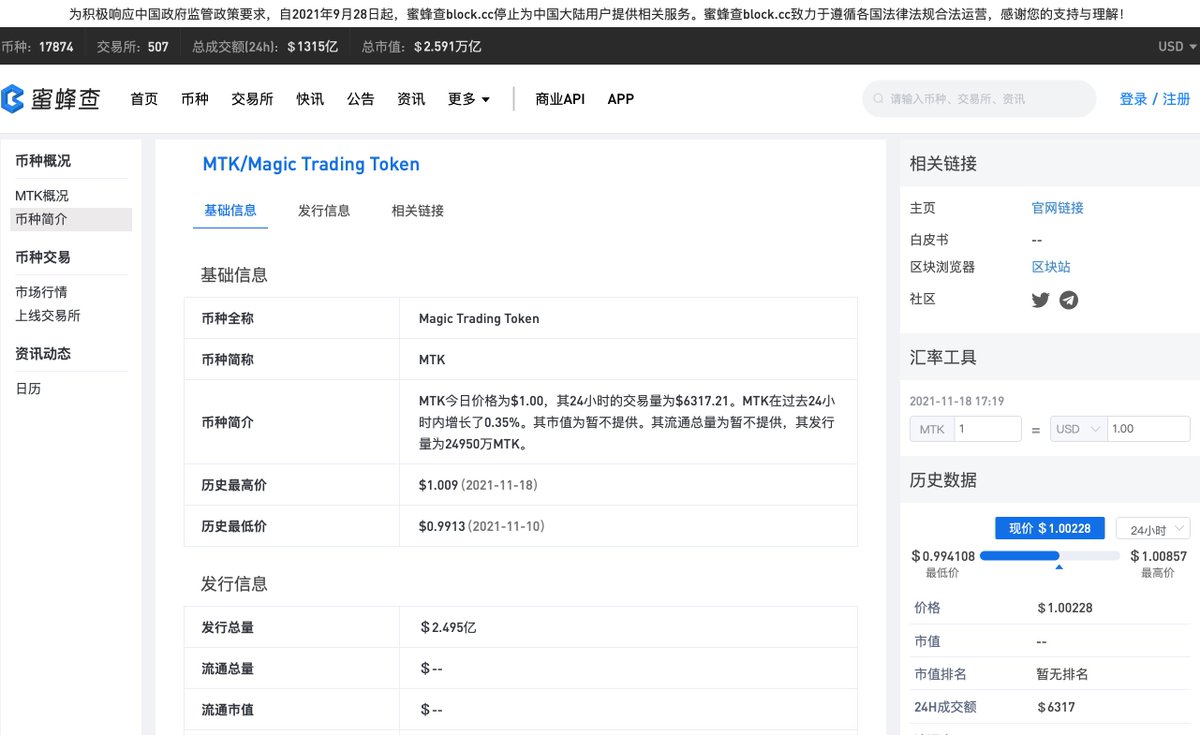Open 公告 in the navigation bar

(361, 99)
